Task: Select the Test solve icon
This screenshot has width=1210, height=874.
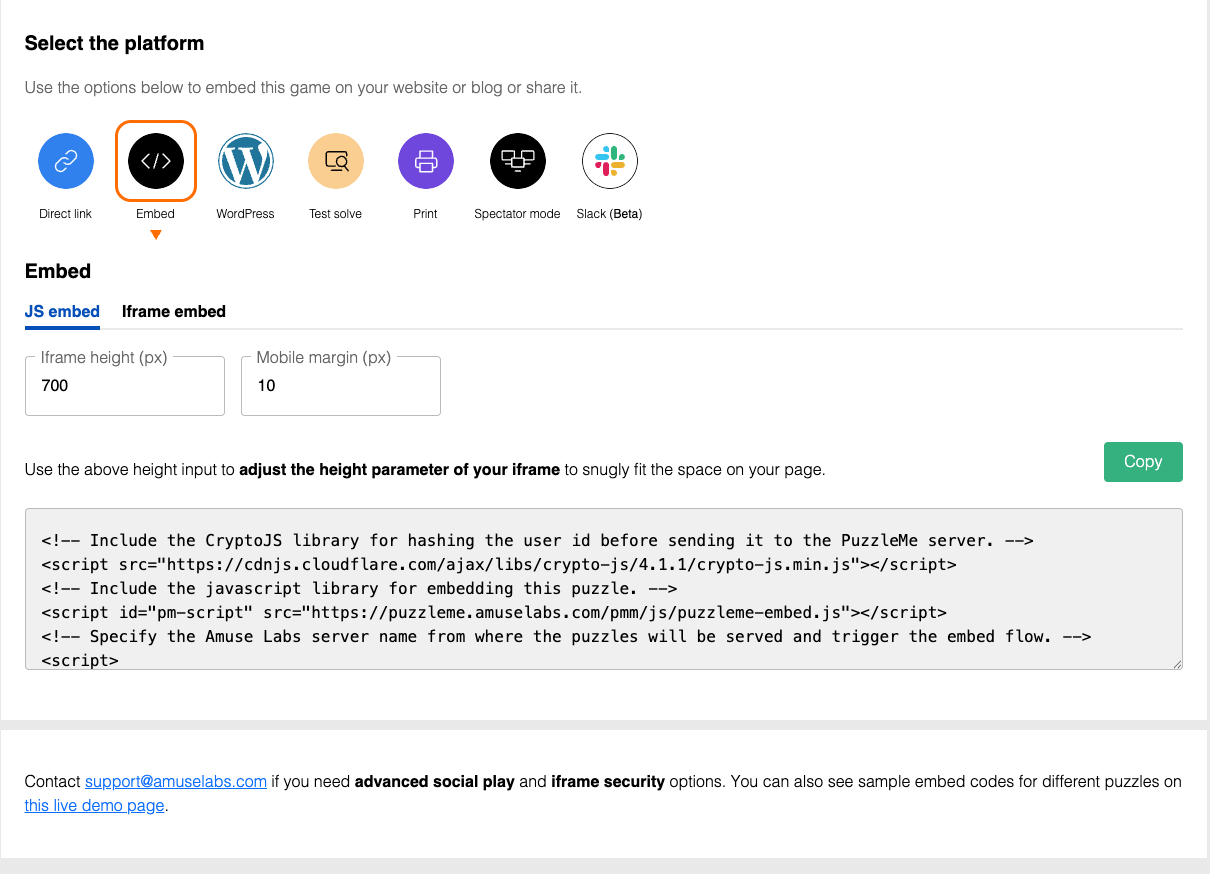Action: pyautogui.click(x=336, y=160)
